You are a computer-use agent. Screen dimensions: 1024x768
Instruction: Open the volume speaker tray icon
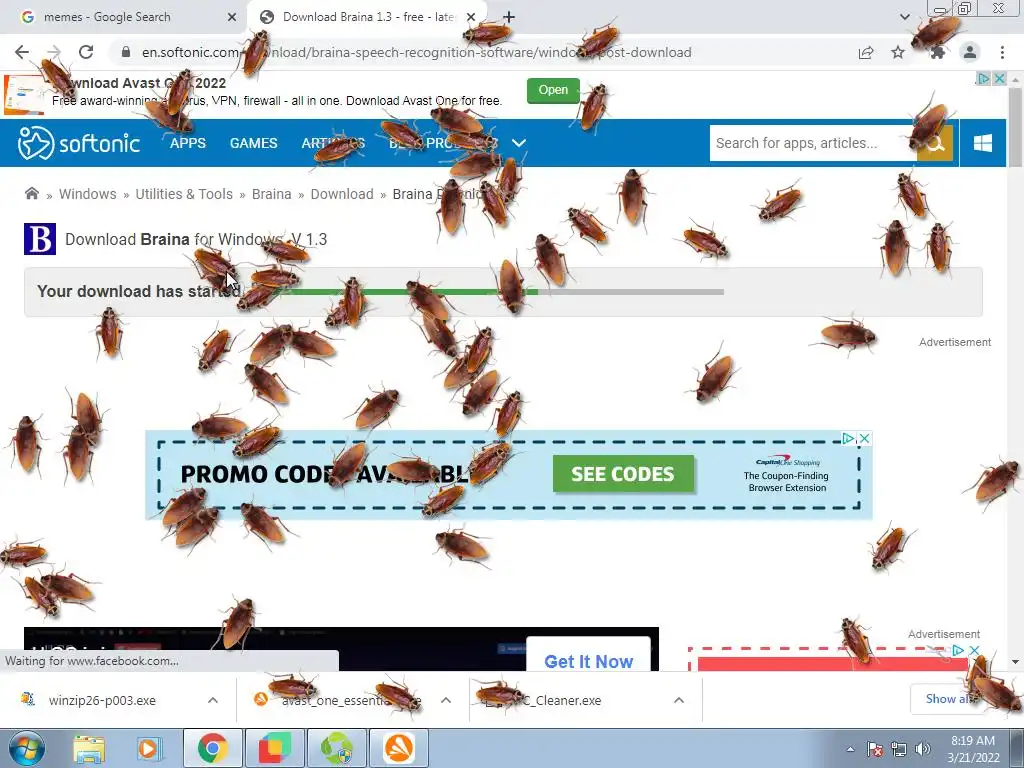point(922,749)
